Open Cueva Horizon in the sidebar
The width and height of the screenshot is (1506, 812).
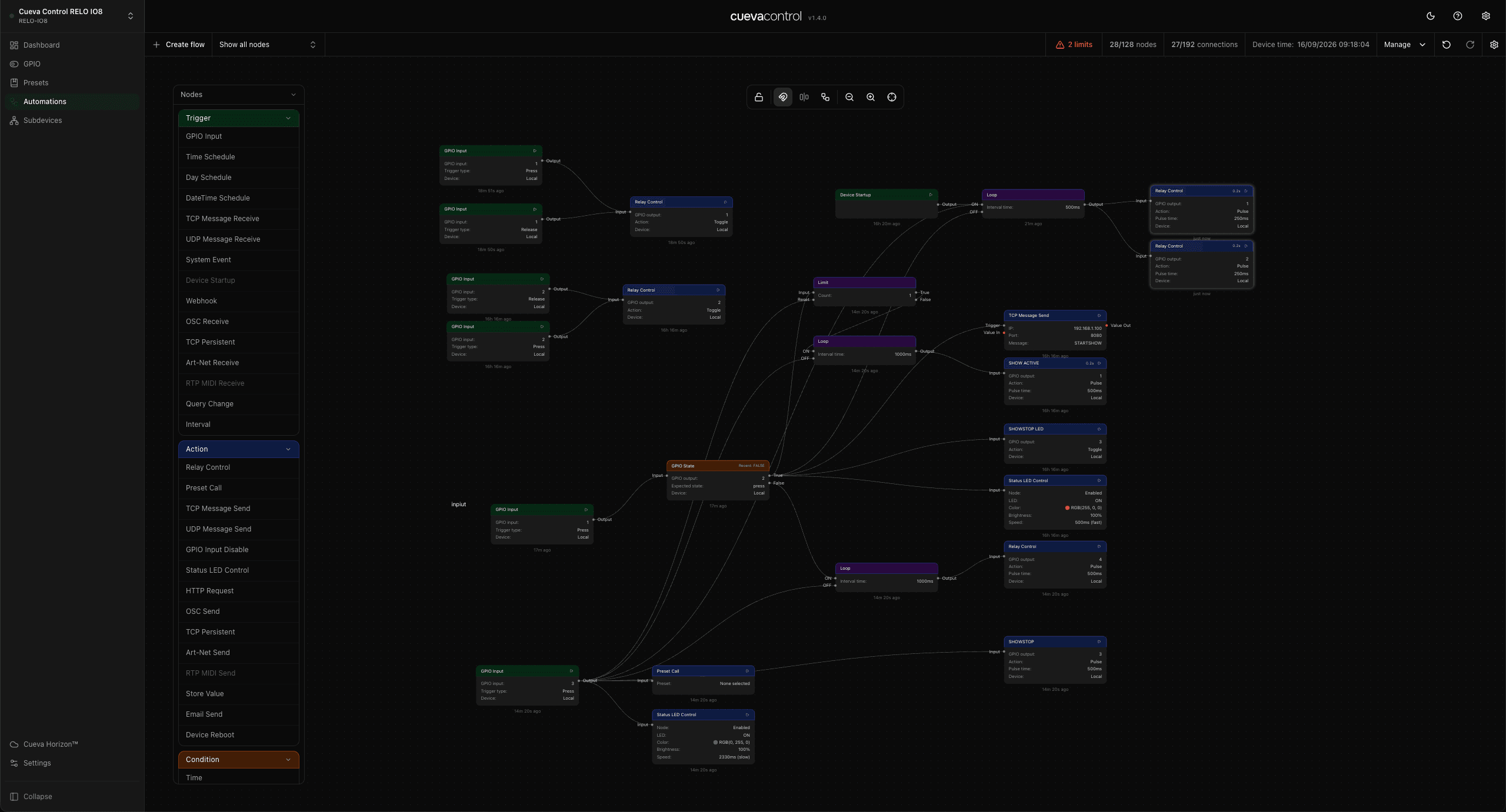click(72, 744)
